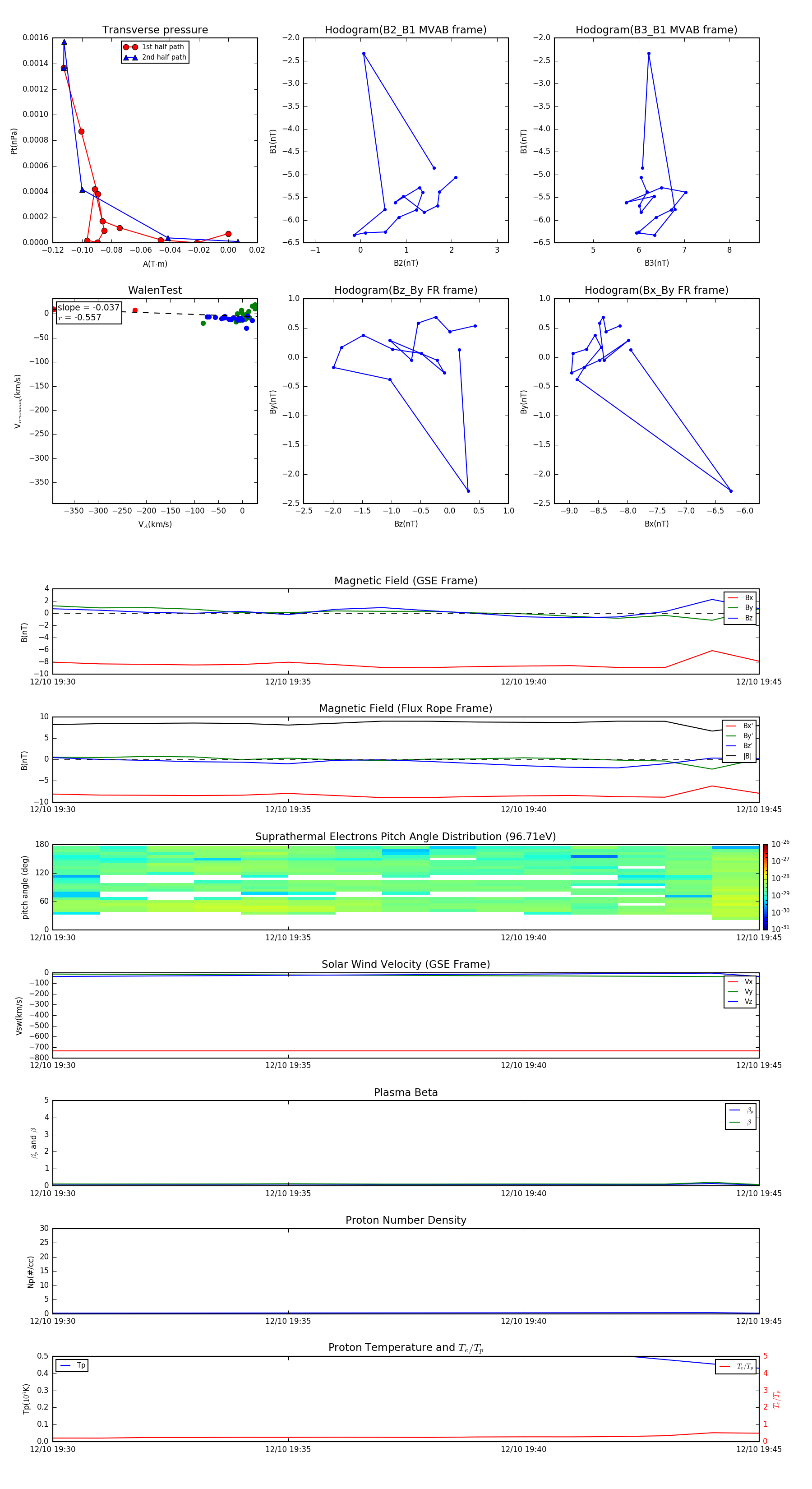The width and height of the screenshot is (812, 1489).
Task: Click '12/10 19:35' tick under GSE magnetic field
Action: pos(288,682)
